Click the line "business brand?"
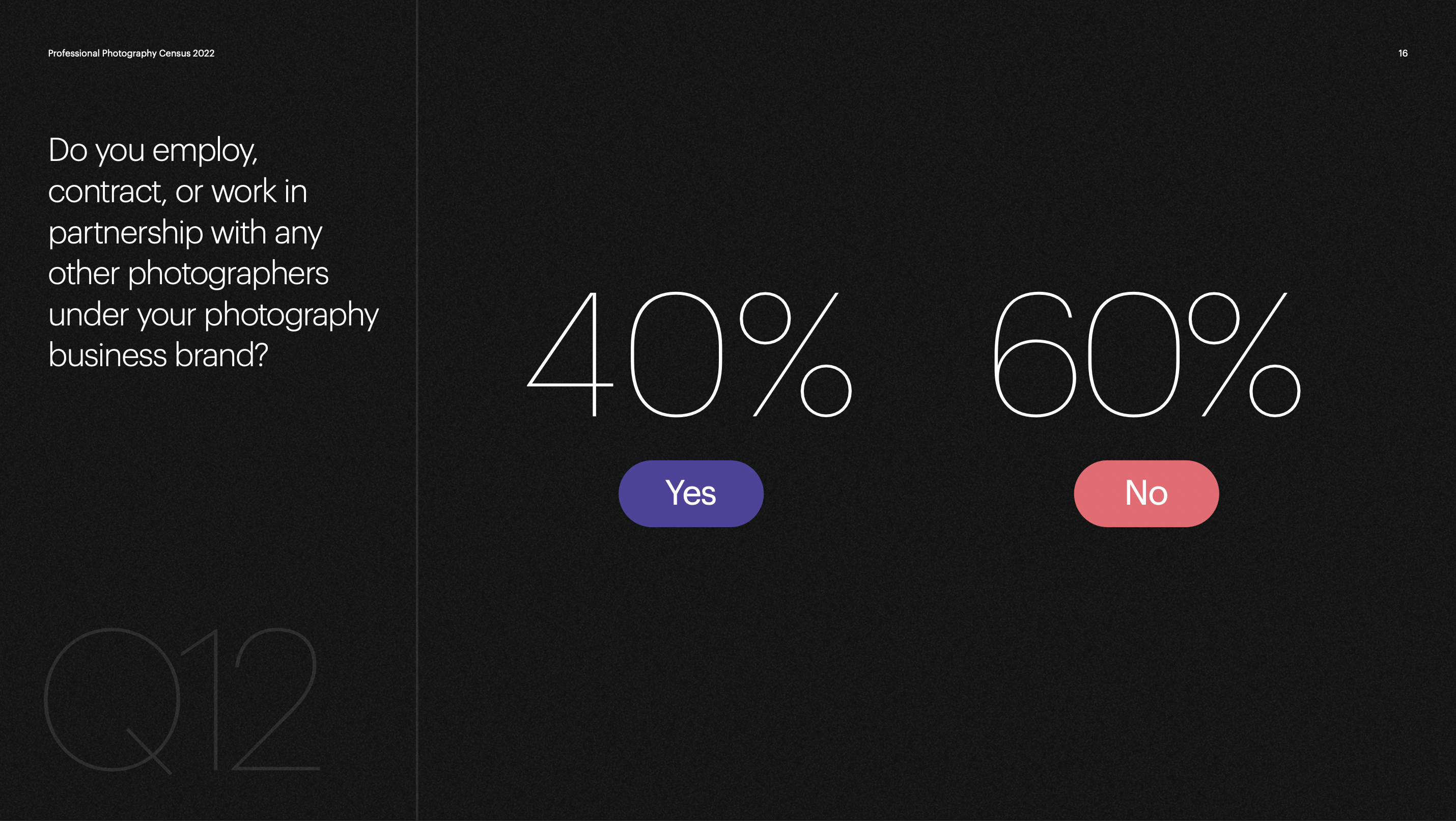 (158, 355)
